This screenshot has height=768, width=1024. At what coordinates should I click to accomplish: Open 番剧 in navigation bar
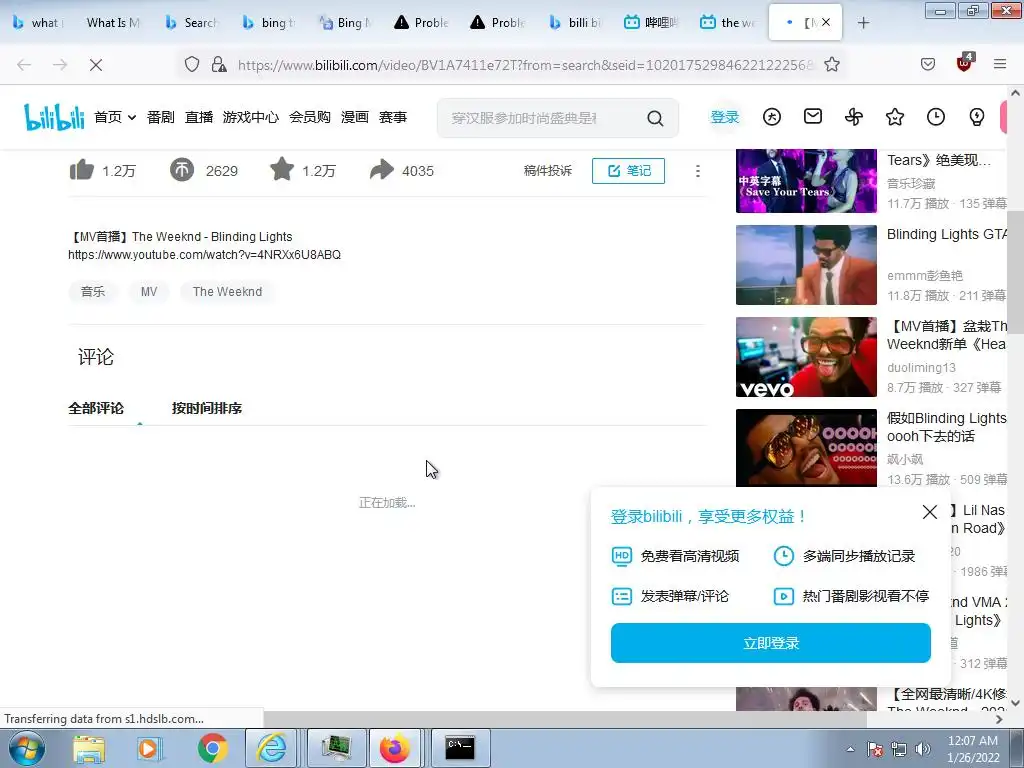160,117
